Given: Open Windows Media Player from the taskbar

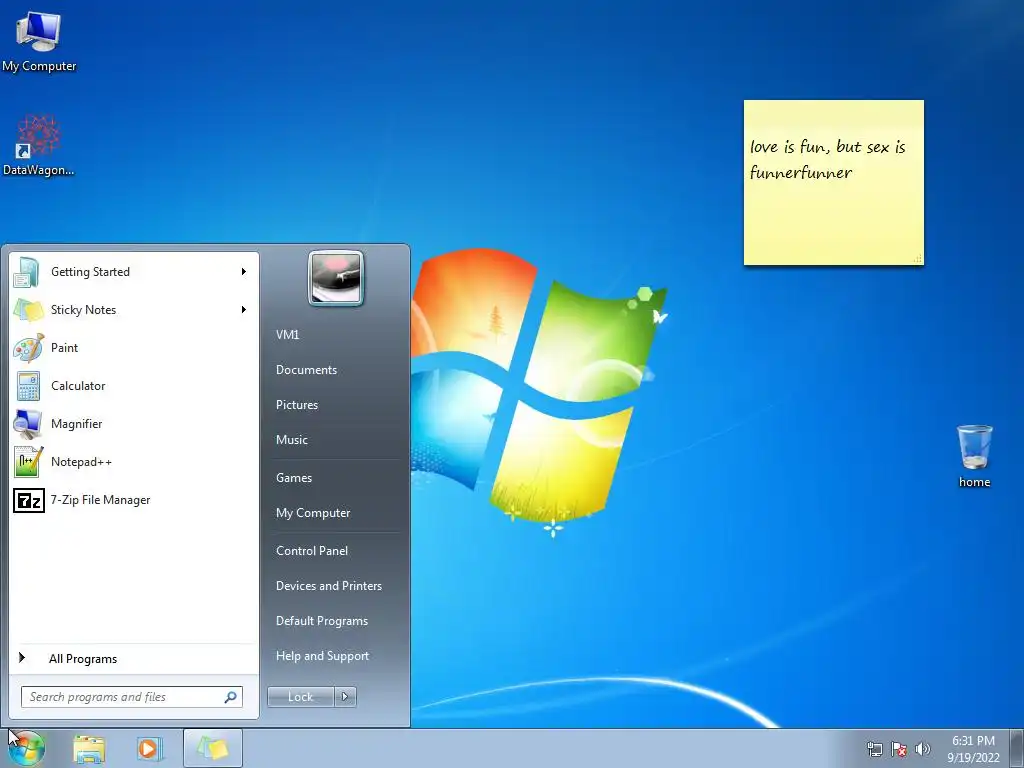Looking at the screenshot, I should (x=150, y=749).
